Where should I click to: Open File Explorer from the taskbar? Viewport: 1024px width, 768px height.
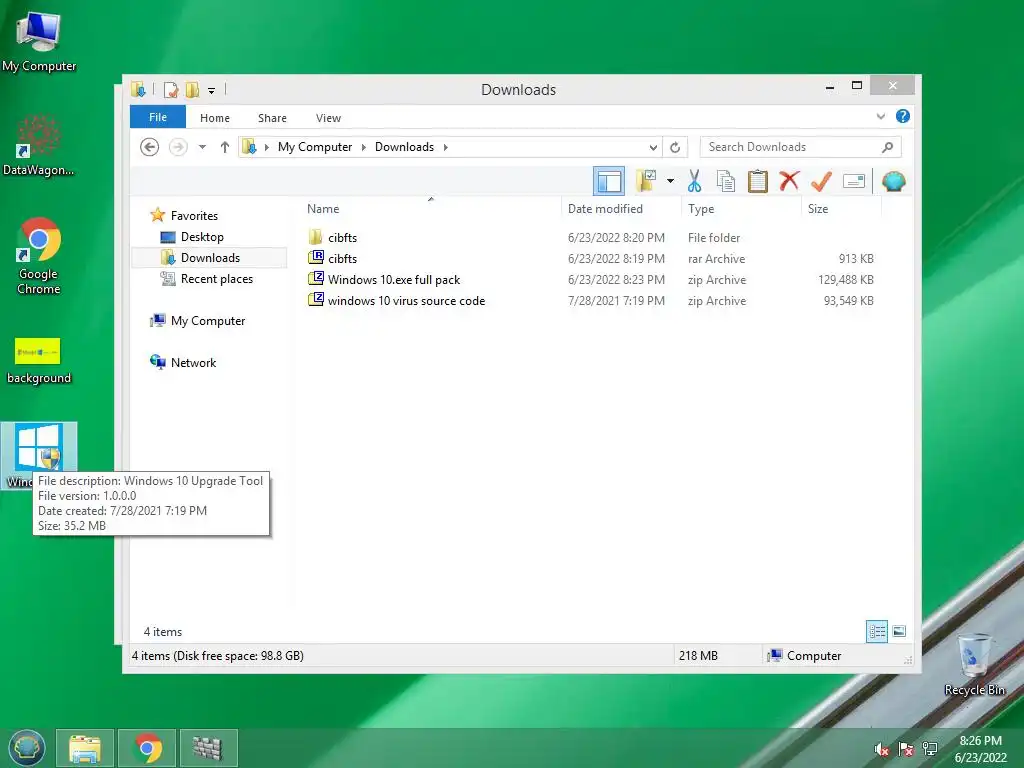click(x=85, y=748)
